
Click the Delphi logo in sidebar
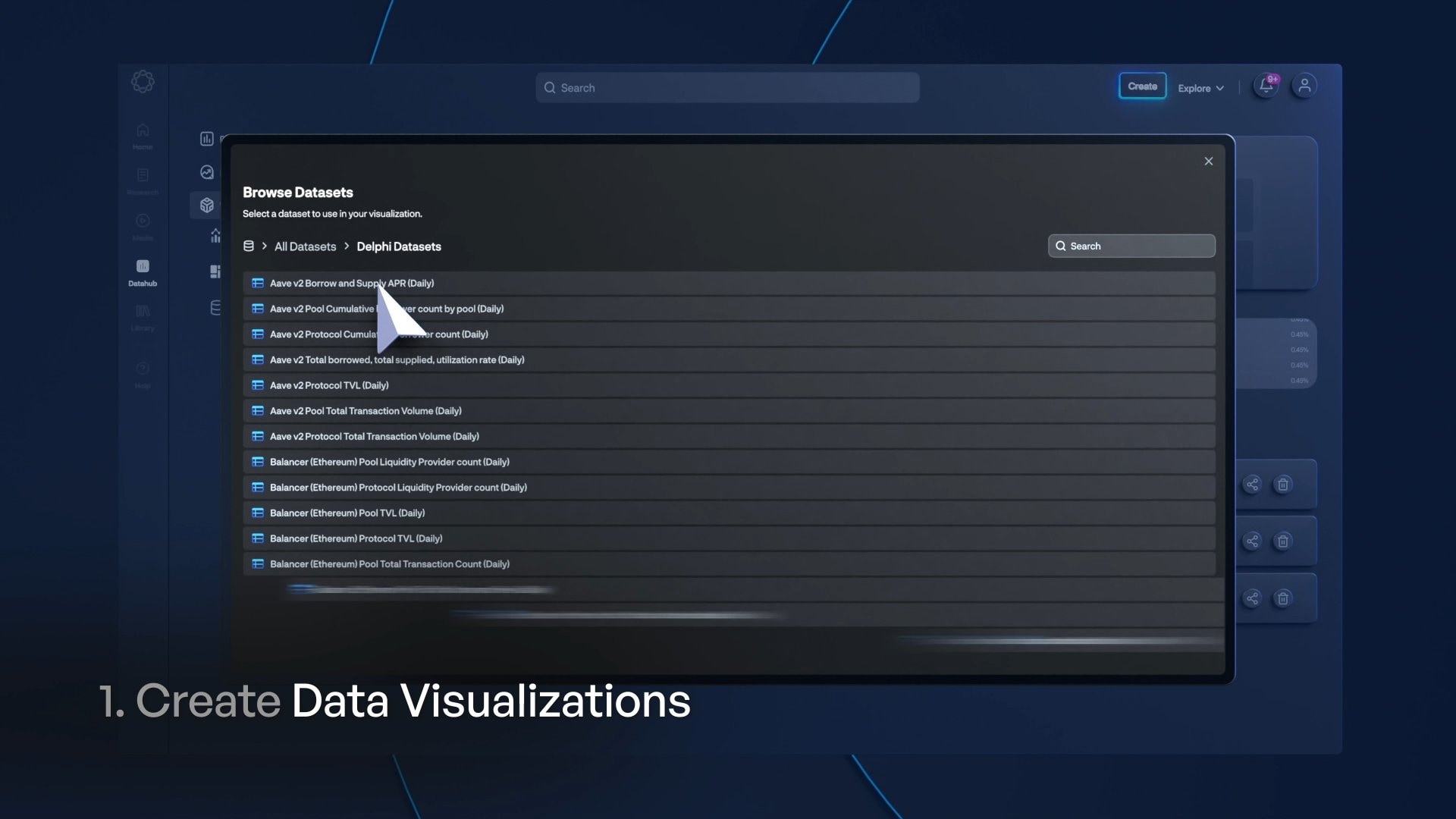[143, 82]
